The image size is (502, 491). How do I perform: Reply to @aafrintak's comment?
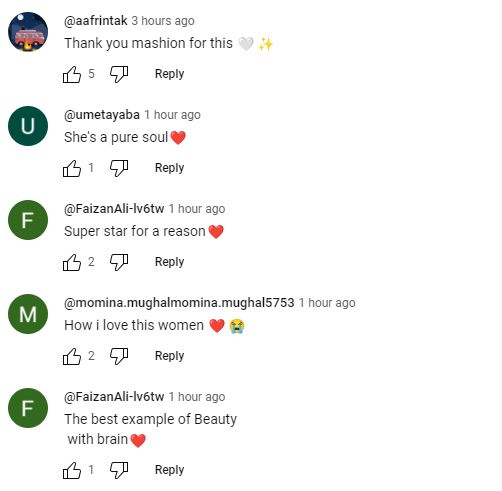[169, 74]
